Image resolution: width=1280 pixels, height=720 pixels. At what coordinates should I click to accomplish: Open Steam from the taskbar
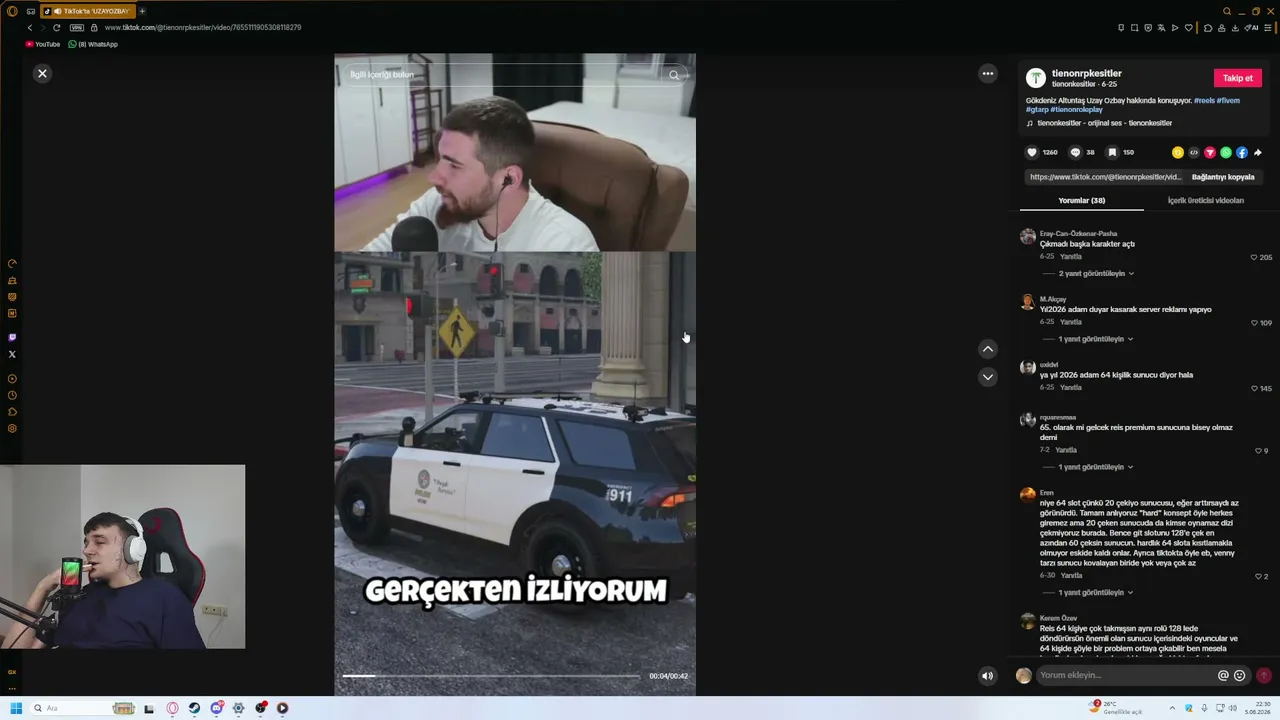(x=194, y=708)
